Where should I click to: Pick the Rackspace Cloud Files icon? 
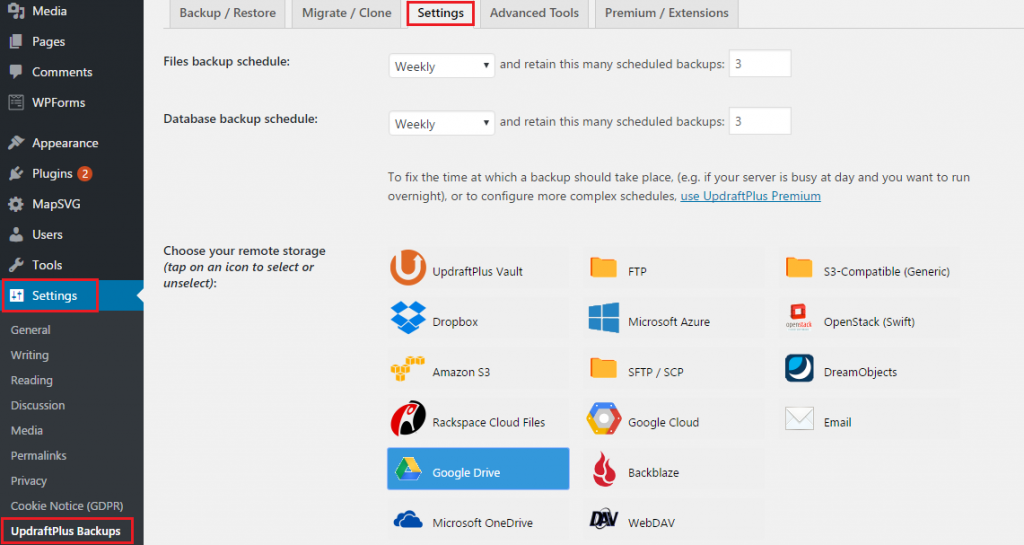coord(408,418)
